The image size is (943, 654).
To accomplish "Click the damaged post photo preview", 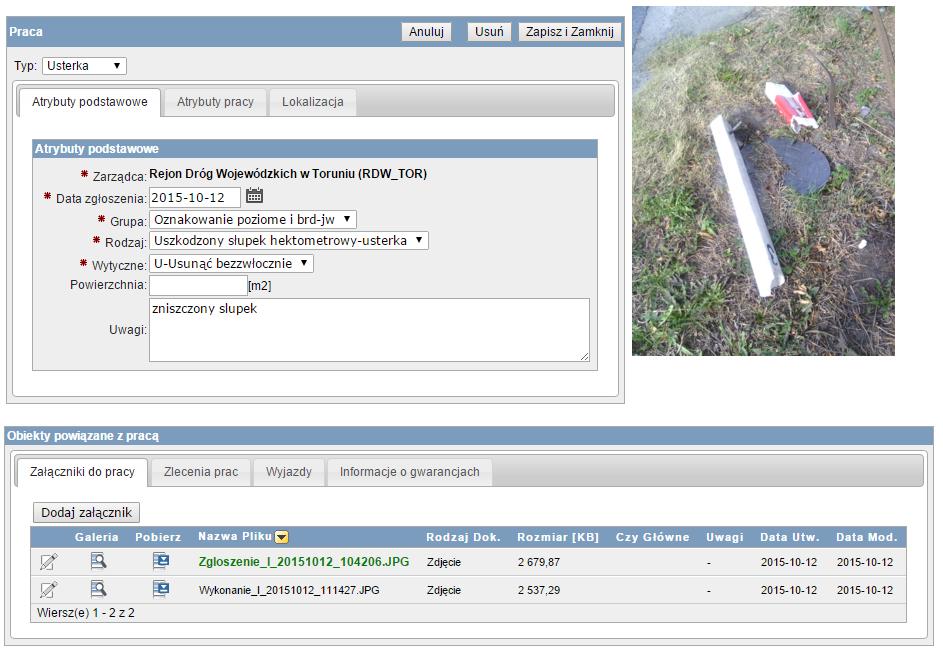I will tap(763, 180).
